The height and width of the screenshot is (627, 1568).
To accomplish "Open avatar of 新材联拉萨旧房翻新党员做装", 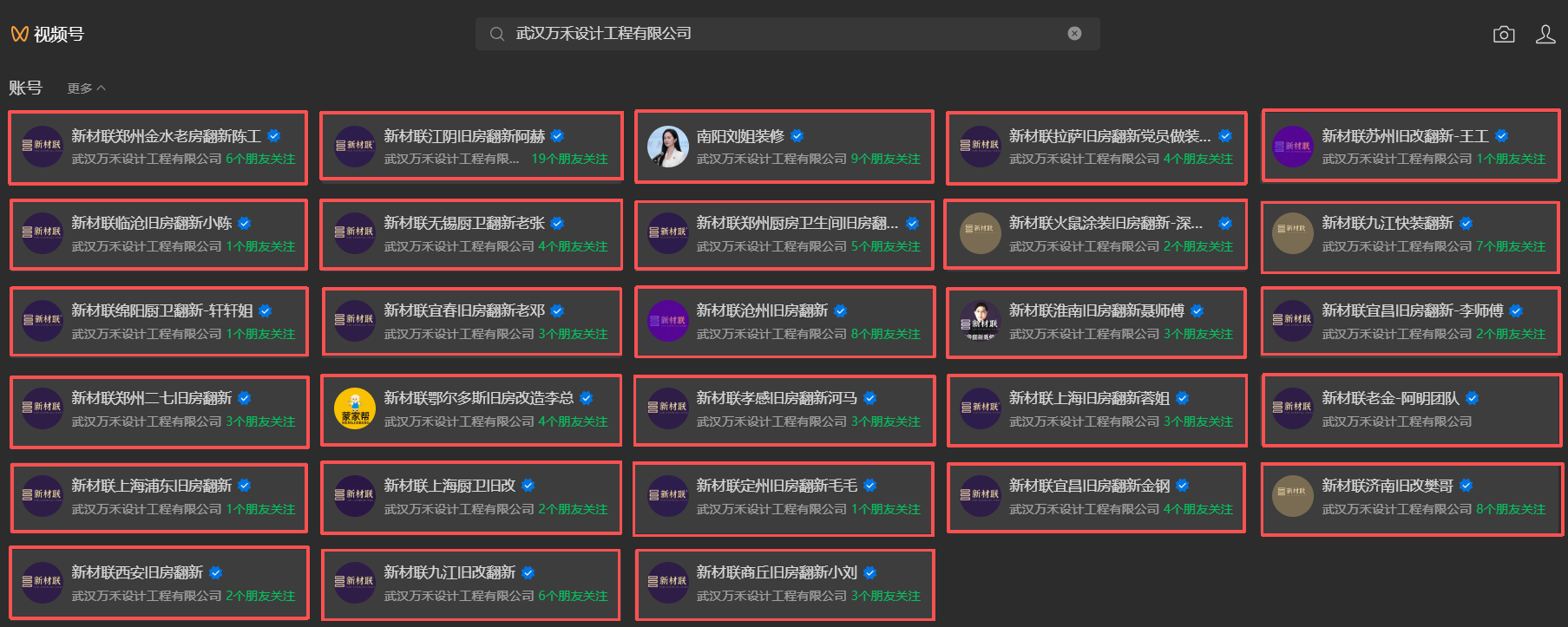I will pos(980,147).
